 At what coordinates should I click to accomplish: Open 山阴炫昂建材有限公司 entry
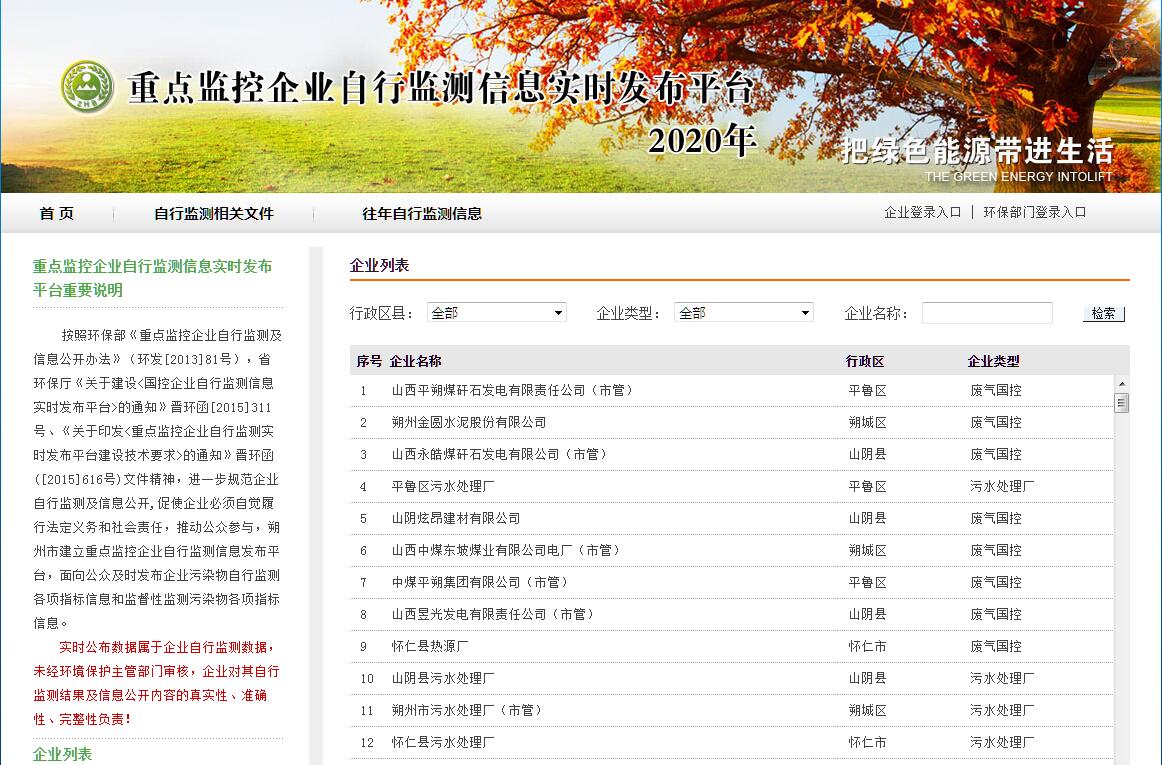pyautogui.click(x=456, y=518)
